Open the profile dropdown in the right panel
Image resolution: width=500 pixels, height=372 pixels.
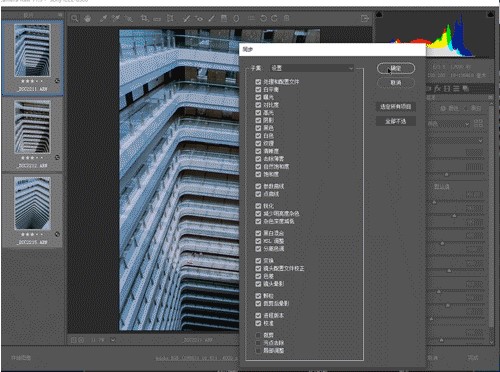click(x=449, y=124)
